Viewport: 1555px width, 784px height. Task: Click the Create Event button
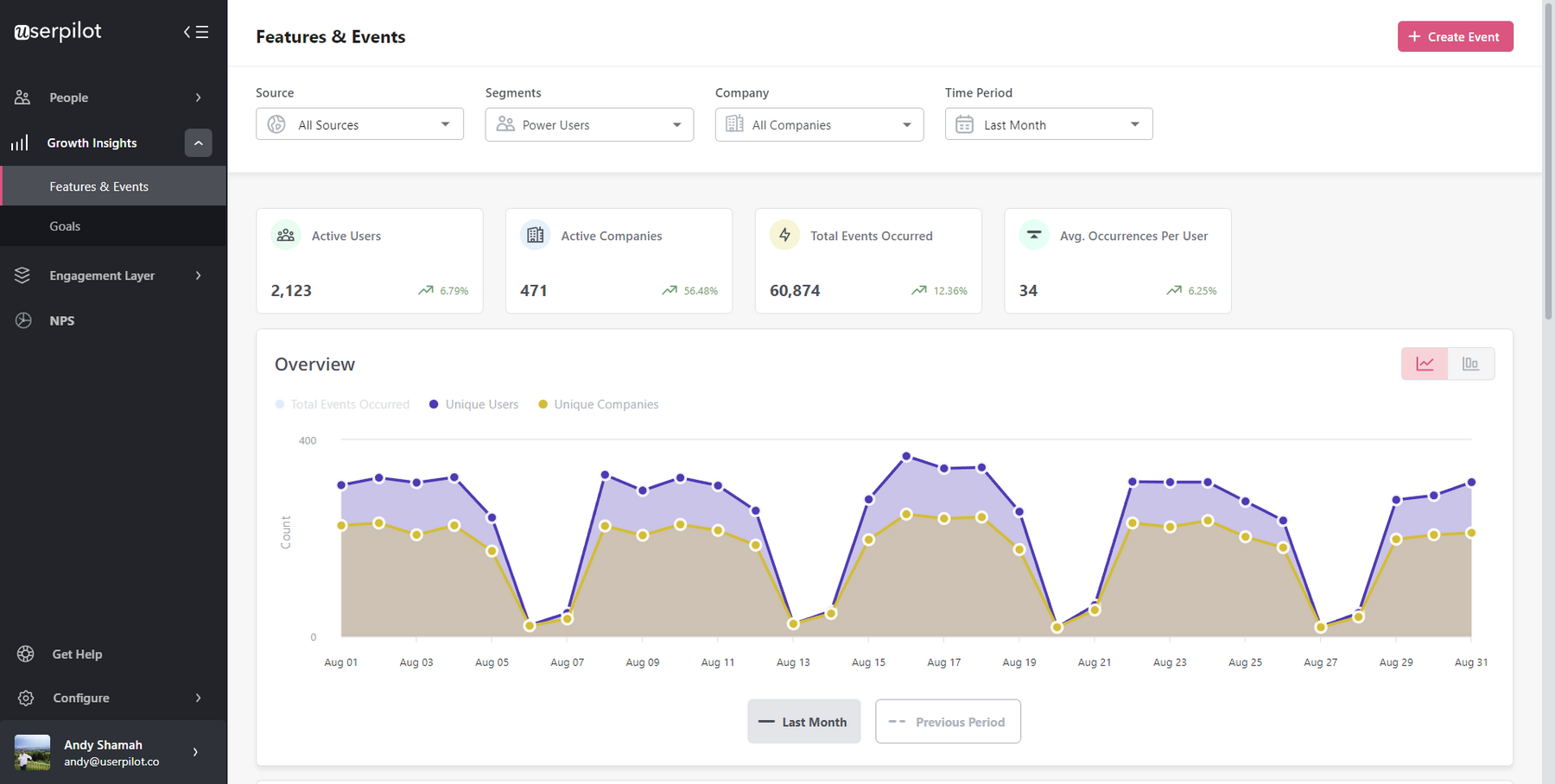tap(1455, 36)
